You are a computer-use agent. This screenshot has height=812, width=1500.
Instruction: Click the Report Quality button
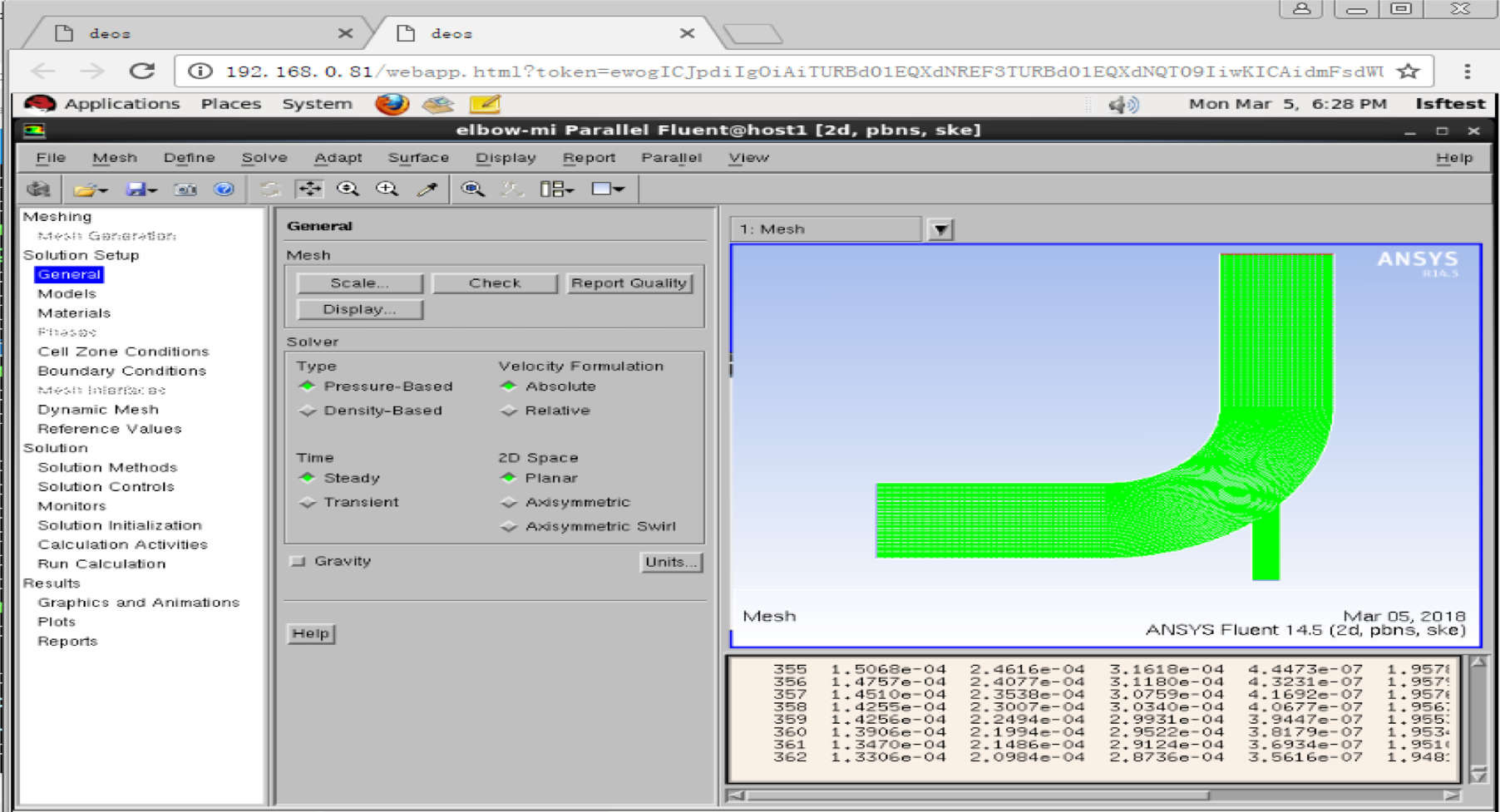coord(629,283)
